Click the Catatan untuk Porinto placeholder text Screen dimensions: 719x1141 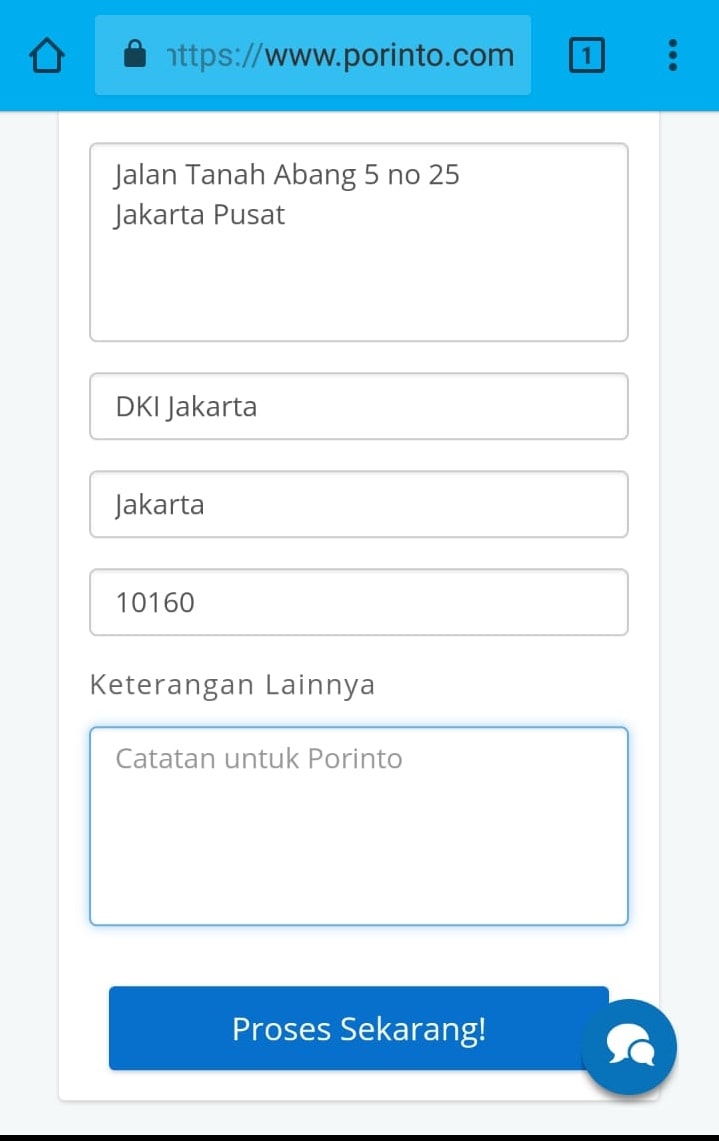[259, 758]
